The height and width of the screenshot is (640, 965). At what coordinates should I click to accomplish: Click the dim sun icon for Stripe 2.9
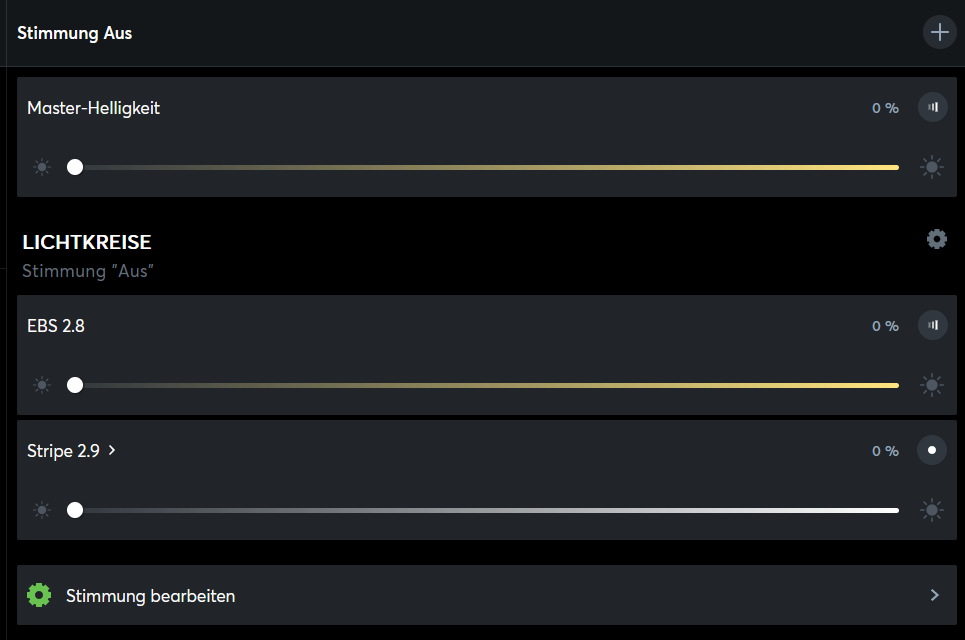pos(41,510)
